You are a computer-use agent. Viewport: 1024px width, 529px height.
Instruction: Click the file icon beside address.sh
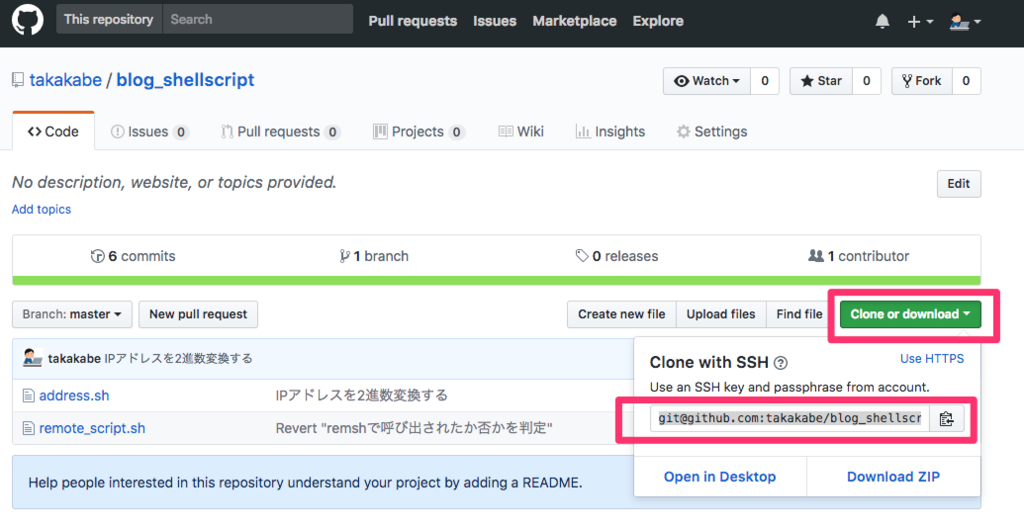(28, 396)
